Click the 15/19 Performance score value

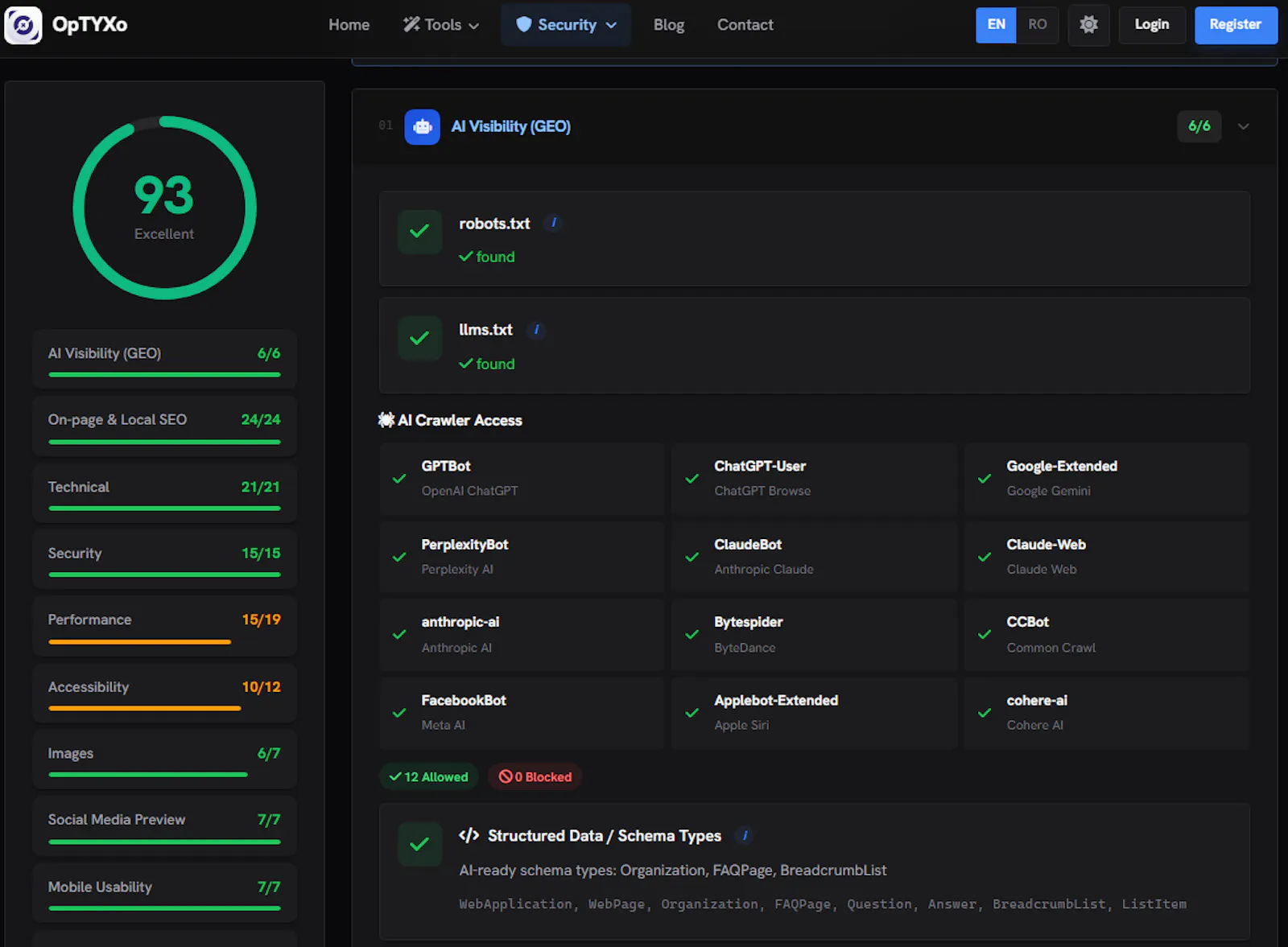coord(261,620)
